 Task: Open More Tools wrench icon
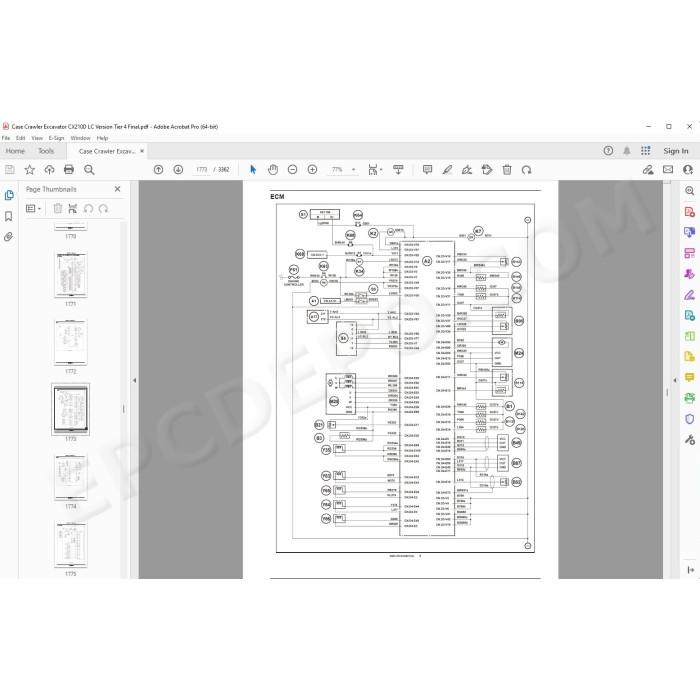coord(690,440)
